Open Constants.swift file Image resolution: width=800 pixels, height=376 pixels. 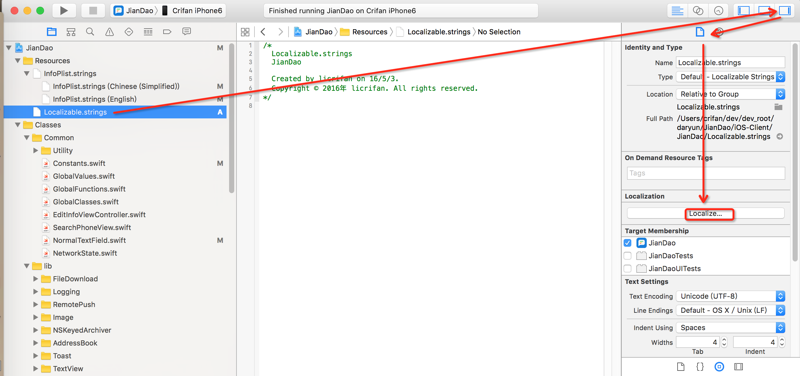click(x=79, y=163)
